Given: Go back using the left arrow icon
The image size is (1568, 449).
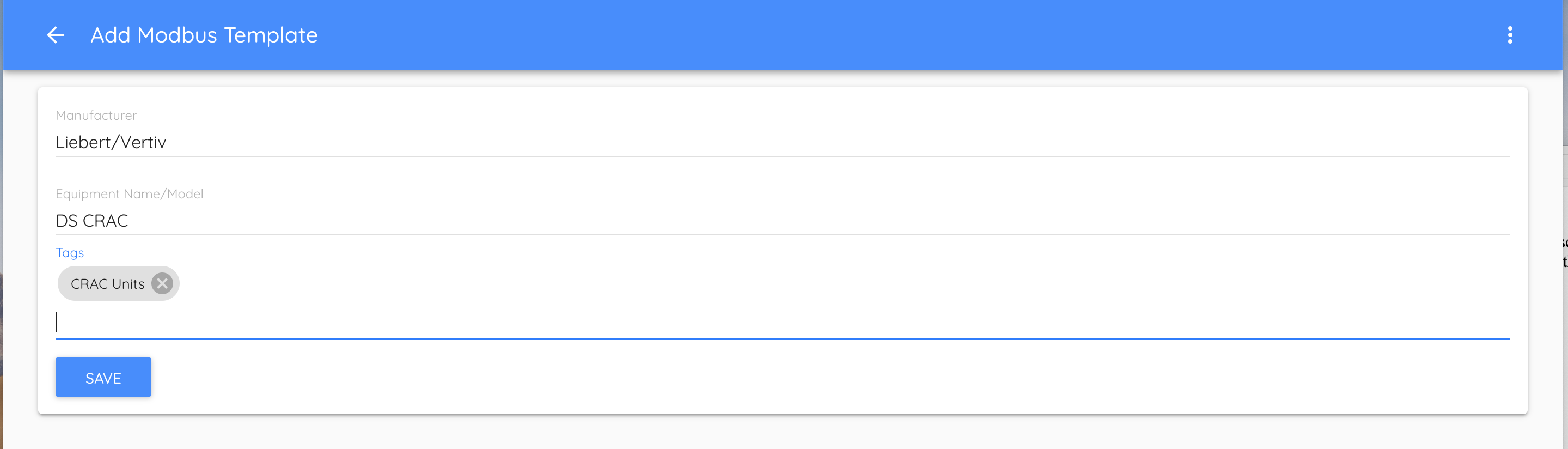Looking at the screenshot, I should pyautogui.click(x=56, y=35).
